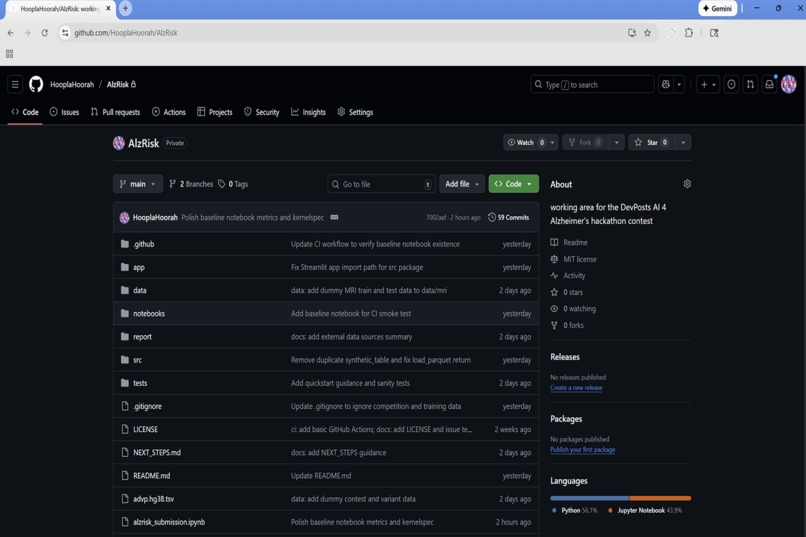Expand commit message ellipsis details
The image size is (806, 537).
coord(334,217)
